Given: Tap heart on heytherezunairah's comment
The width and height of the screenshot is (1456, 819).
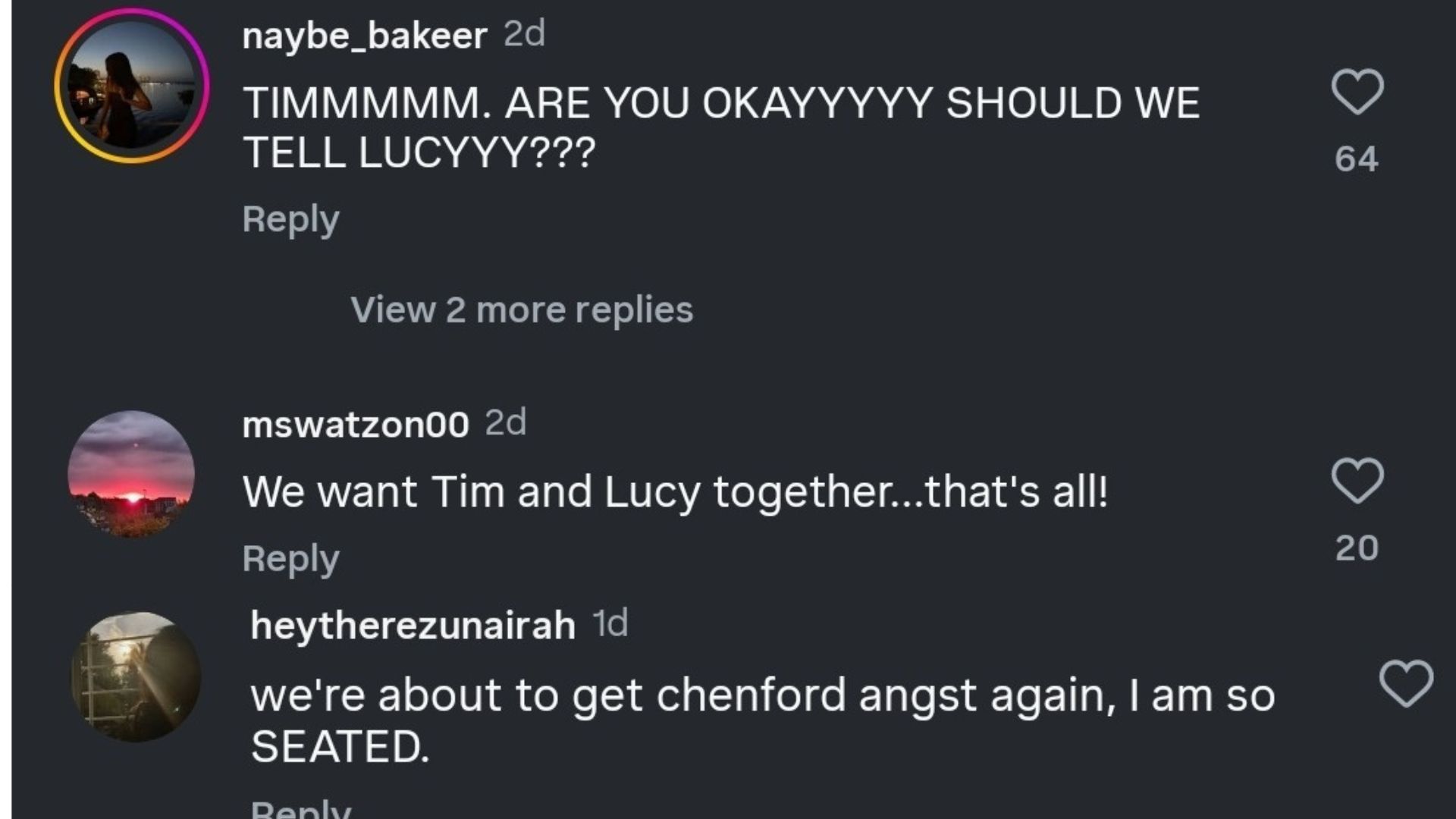Looking at the screenshot, I should coord(1406,683).
